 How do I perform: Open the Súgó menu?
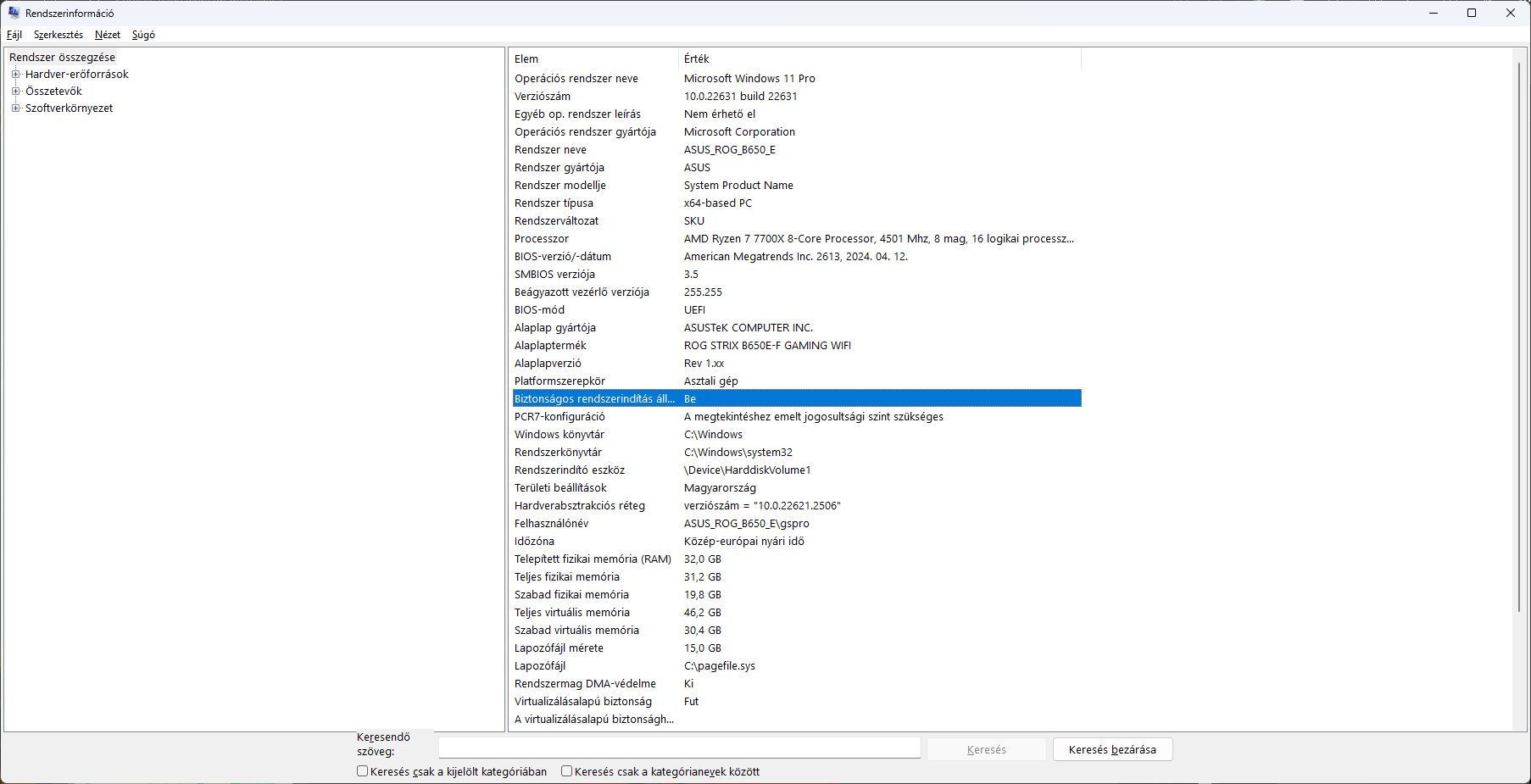pos(143,35)
